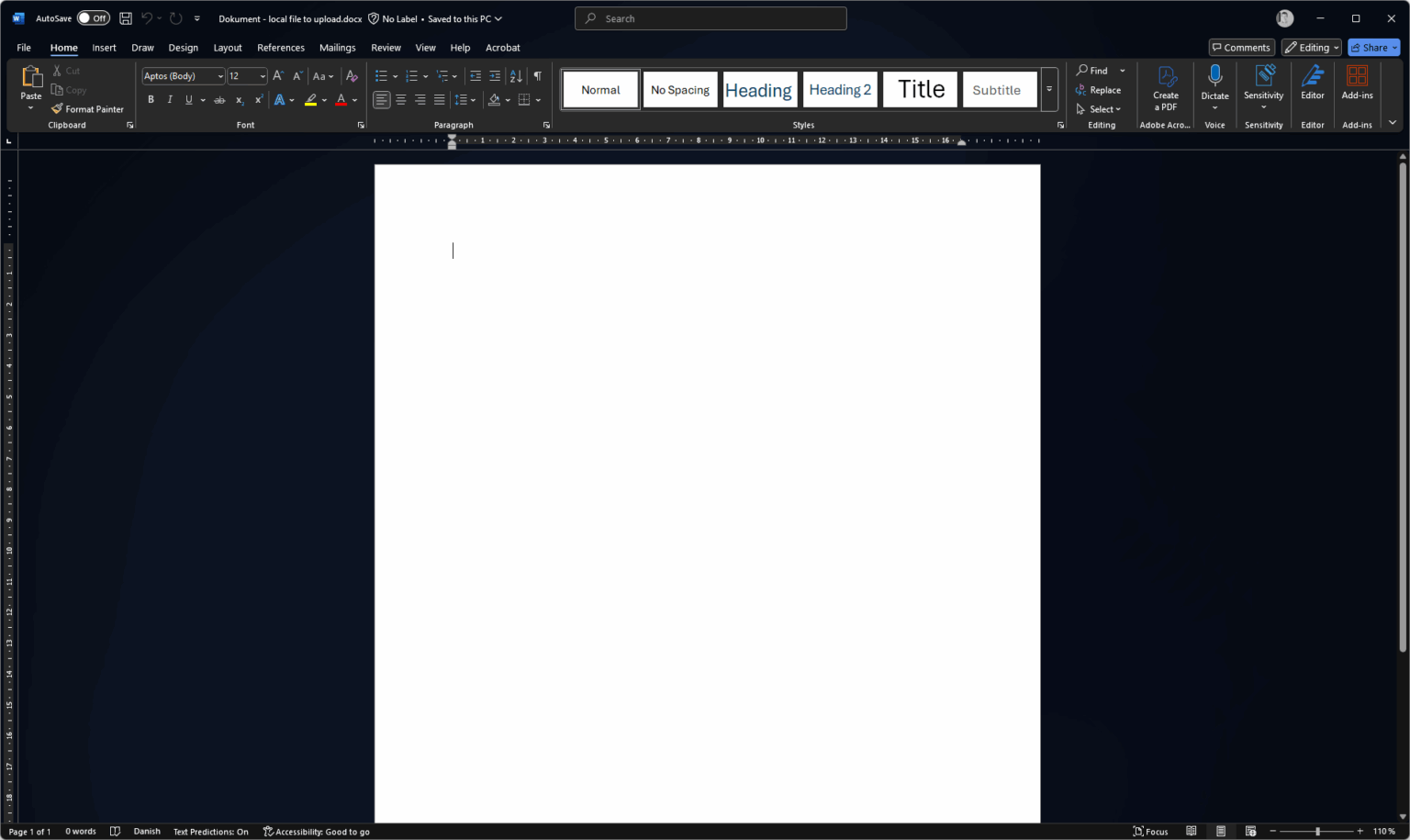Expand the text highlight color options

(323, 99)
